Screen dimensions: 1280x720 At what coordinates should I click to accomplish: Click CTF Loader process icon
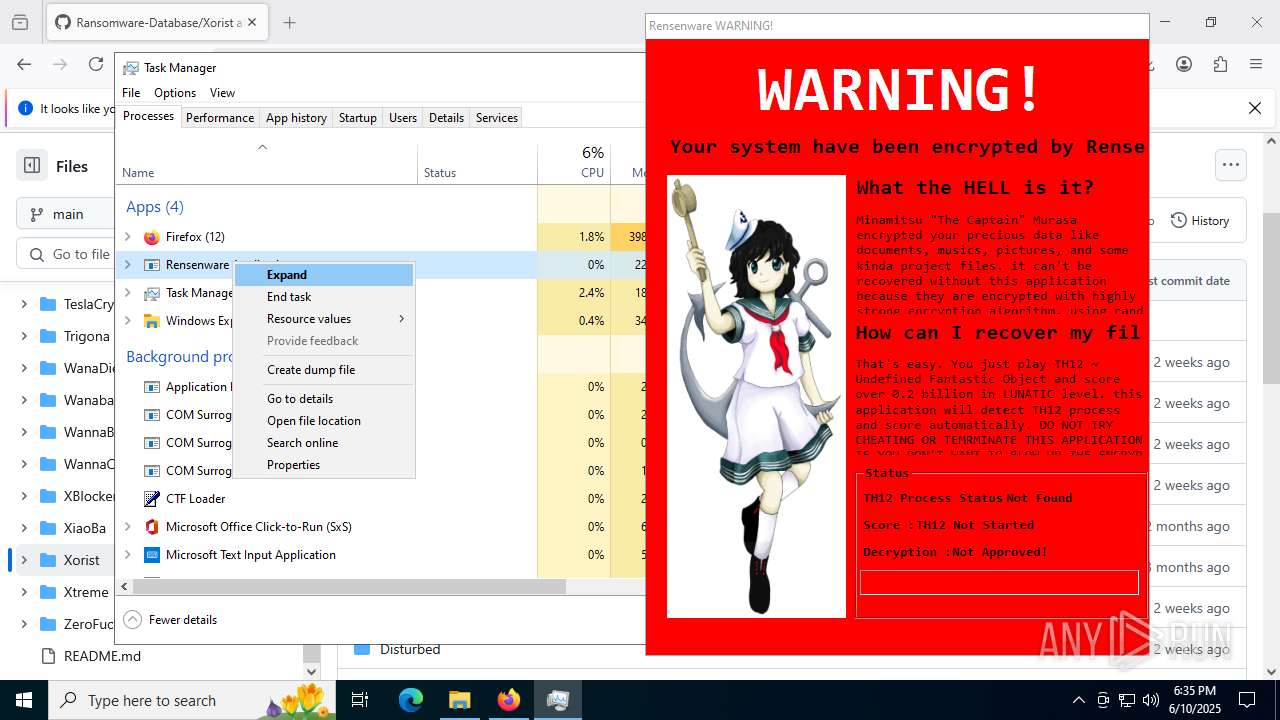click(x=152, y=499)
